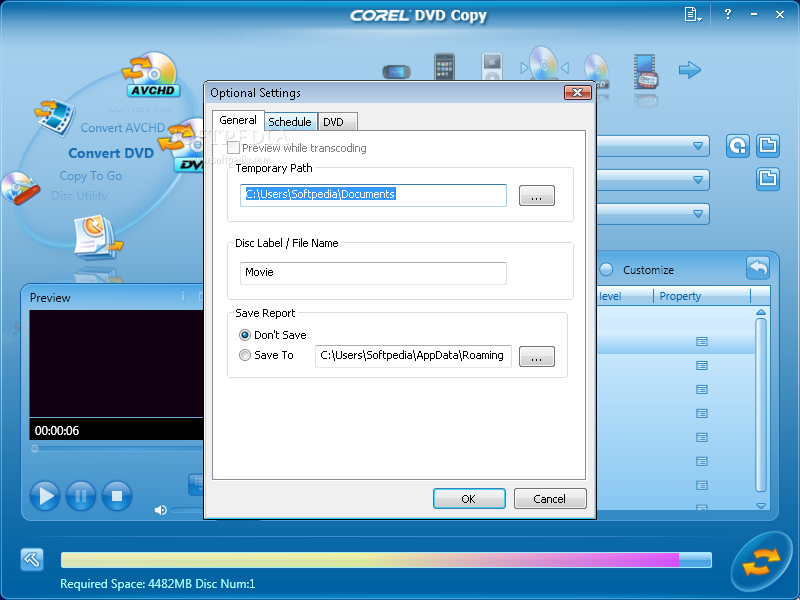Select Disc Utility menu item
800x600 pixels.
(79, 195)
